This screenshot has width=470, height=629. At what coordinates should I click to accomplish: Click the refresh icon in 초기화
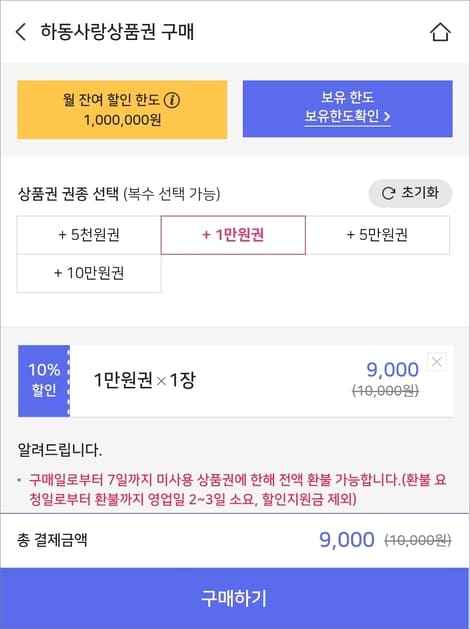coord(388,193)
